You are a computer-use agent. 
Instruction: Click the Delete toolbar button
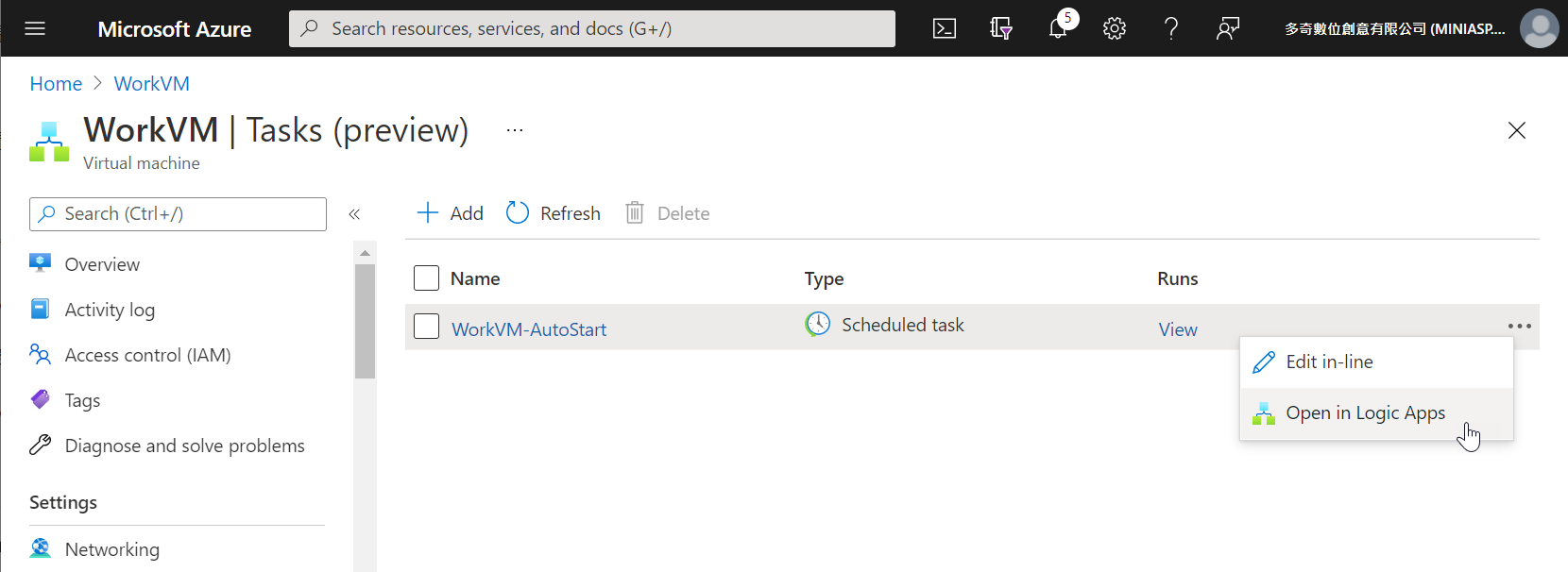(668, 213)
